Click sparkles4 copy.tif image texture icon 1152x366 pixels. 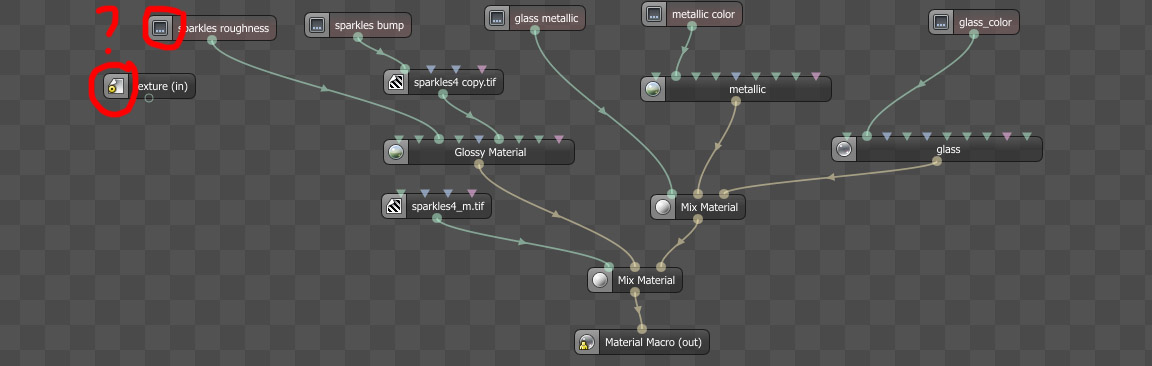(x=396, y=82)
